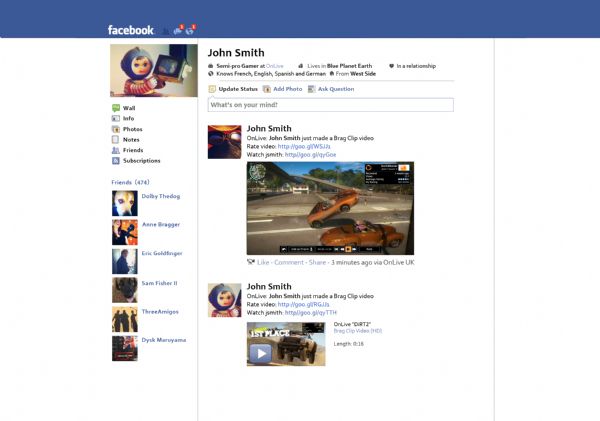Play the DiRT2 Brag Clip video

(x=260, y=353)
